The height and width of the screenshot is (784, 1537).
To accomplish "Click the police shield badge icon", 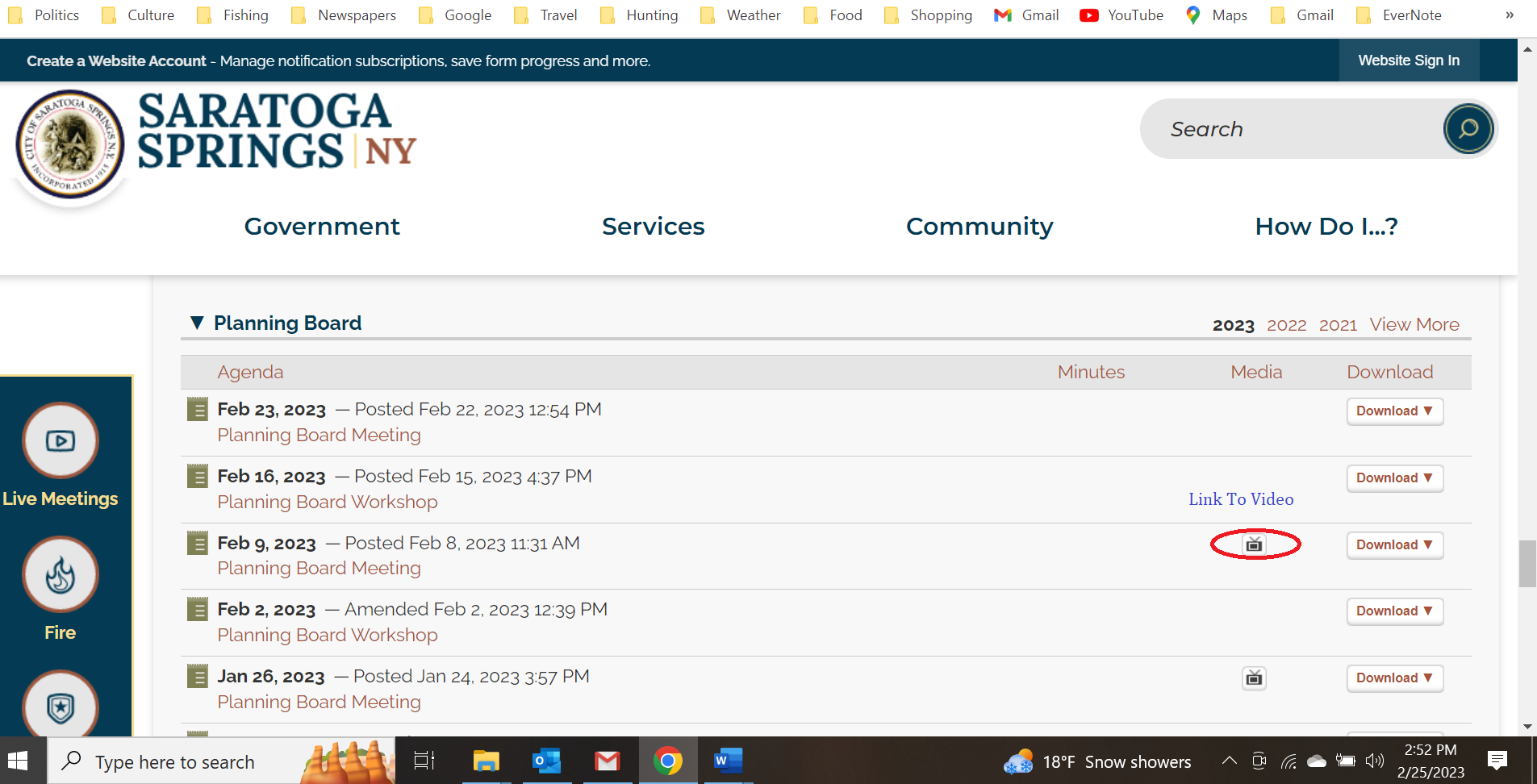I will 61,707.
